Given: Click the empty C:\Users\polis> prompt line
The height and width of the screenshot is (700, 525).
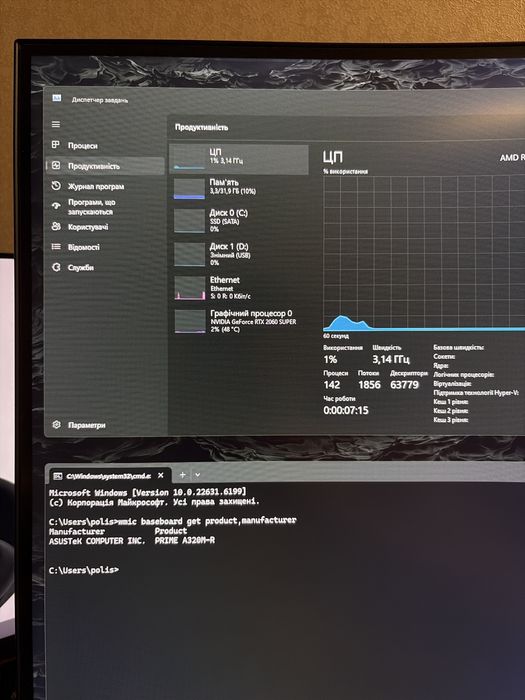Looking at the screenshot, I should click(84, 570).
